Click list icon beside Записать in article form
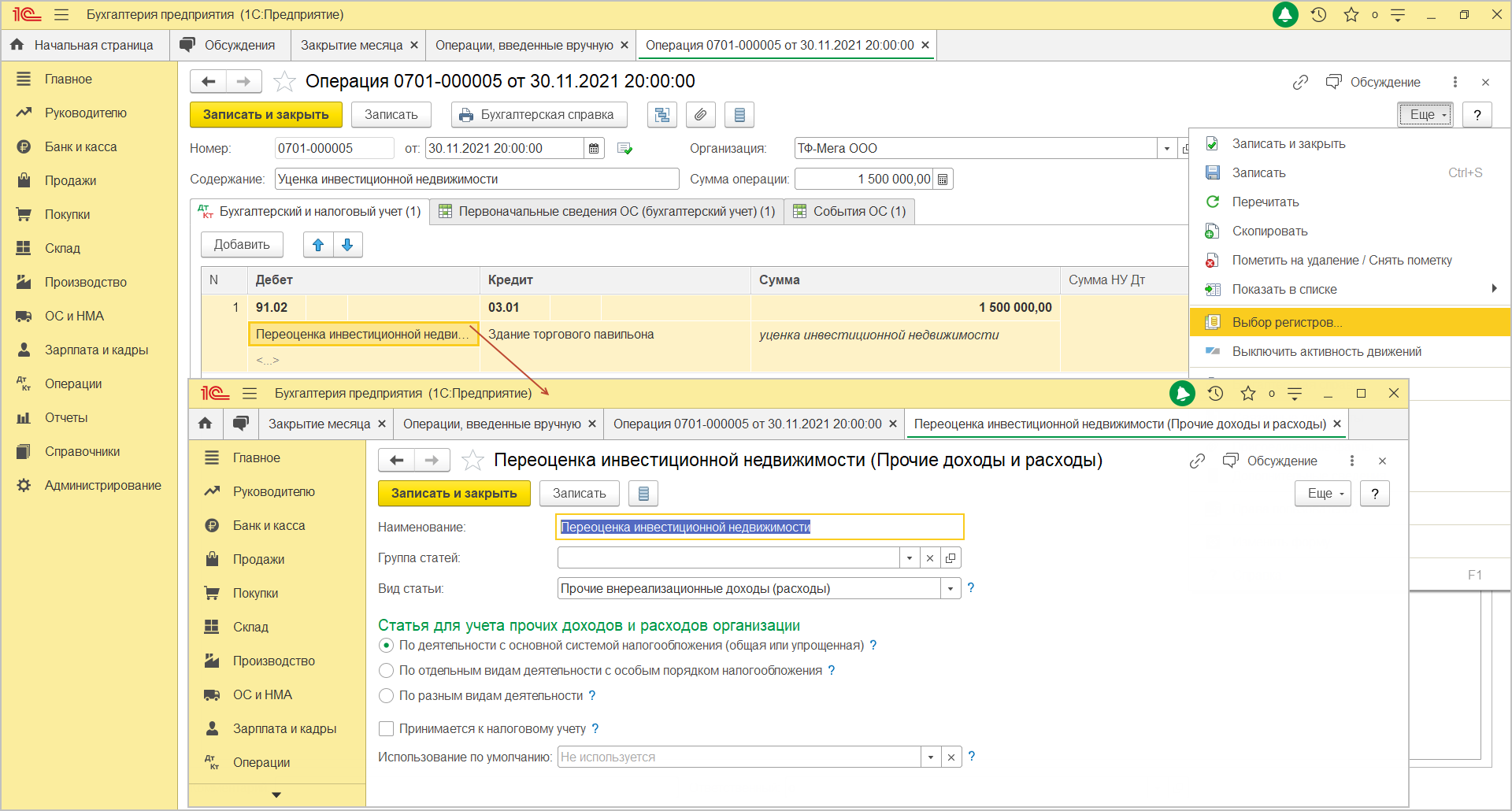 [x=643, y=494]
